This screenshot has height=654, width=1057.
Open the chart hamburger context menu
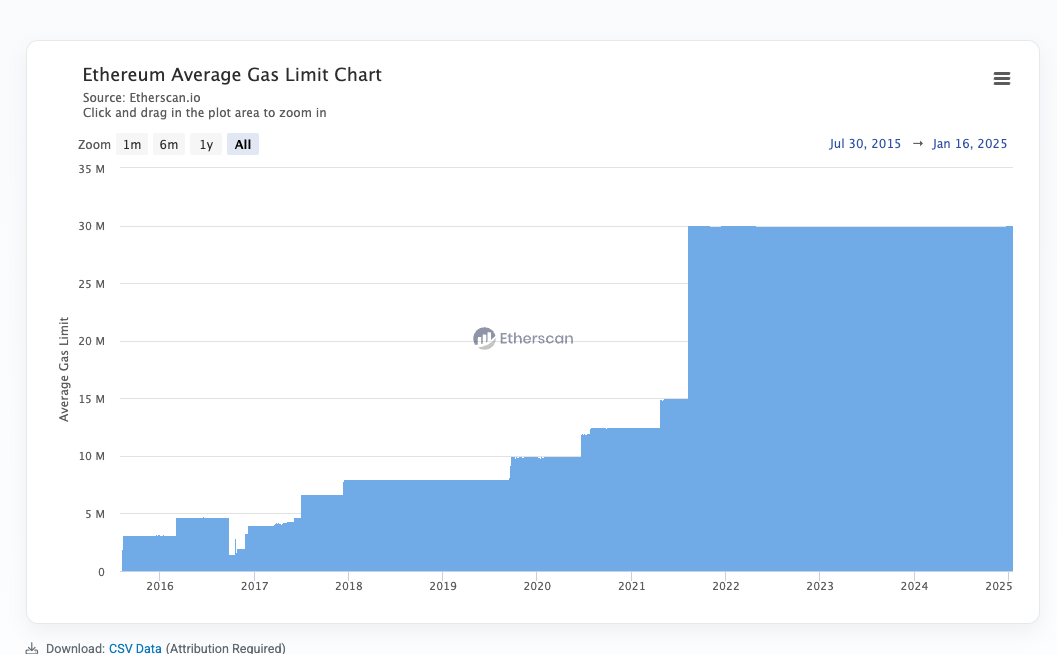click(1002, 79)
